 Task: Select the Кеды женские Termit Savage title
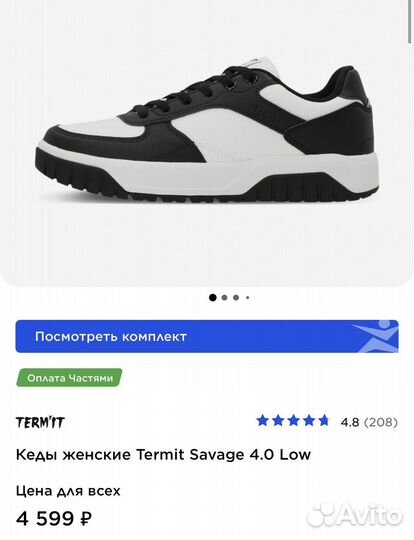(x=163, y=455)
